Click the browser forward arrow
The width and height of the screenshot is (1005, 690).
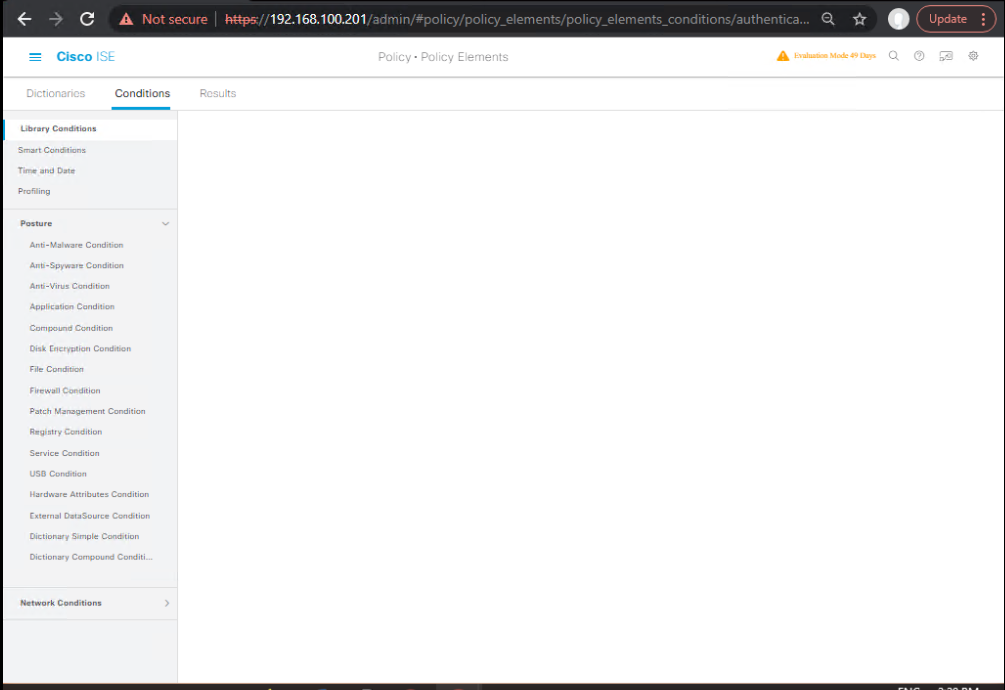pos(56,19)
